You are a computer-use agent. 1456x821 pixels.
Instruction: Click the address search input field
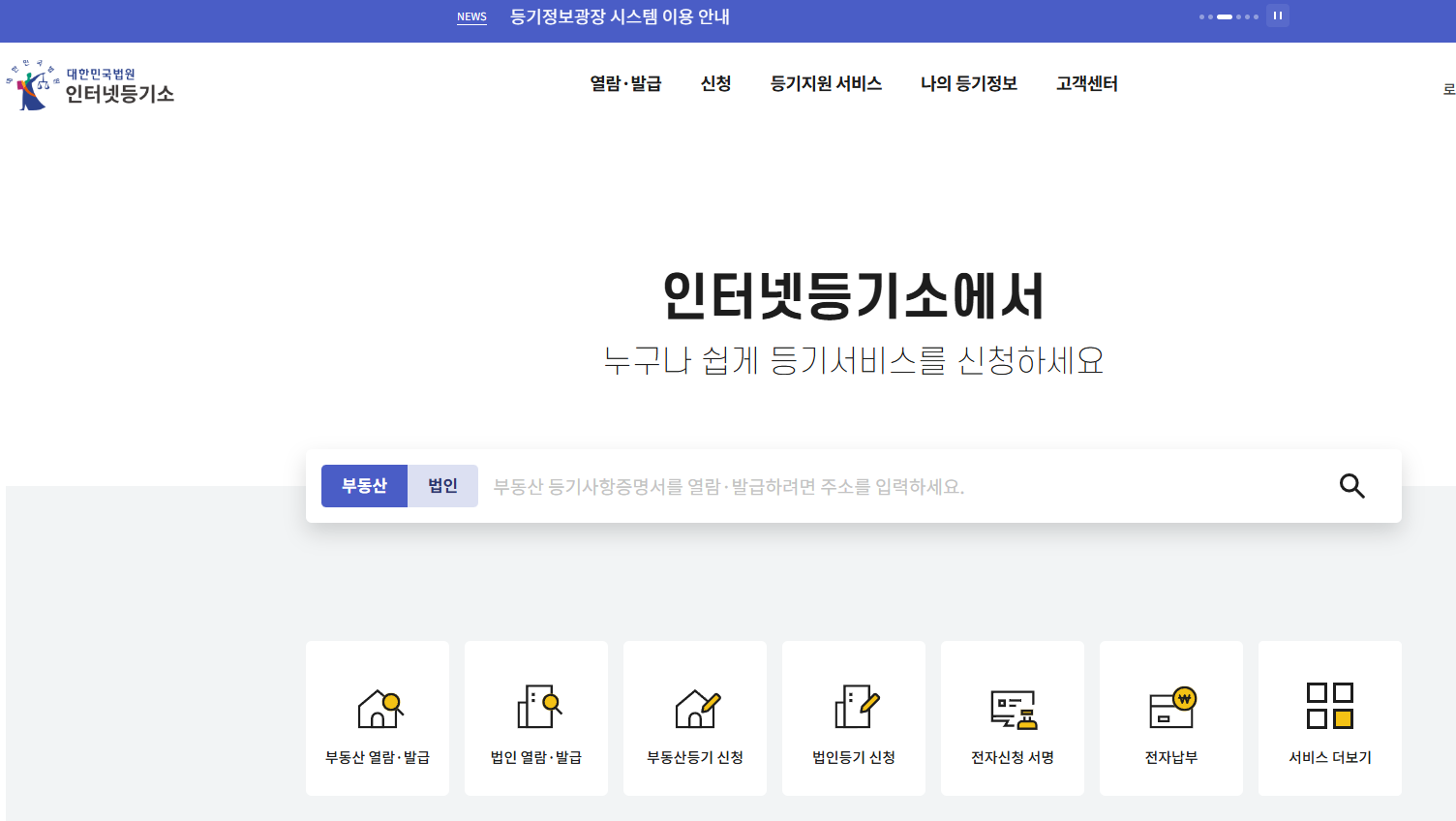pos(900,486)
